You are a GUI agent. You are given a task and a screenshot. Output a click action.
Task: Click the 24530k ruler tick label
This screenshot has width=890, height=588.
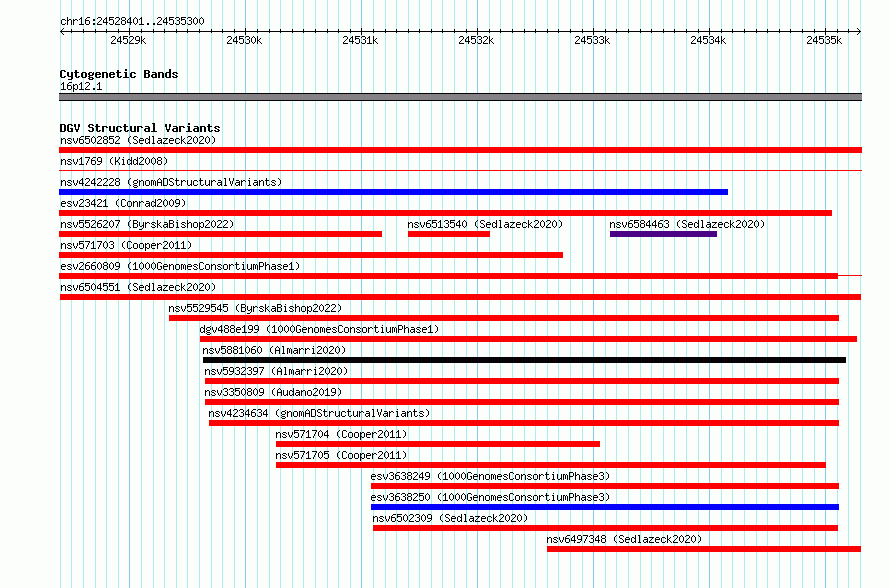point(244,40)
